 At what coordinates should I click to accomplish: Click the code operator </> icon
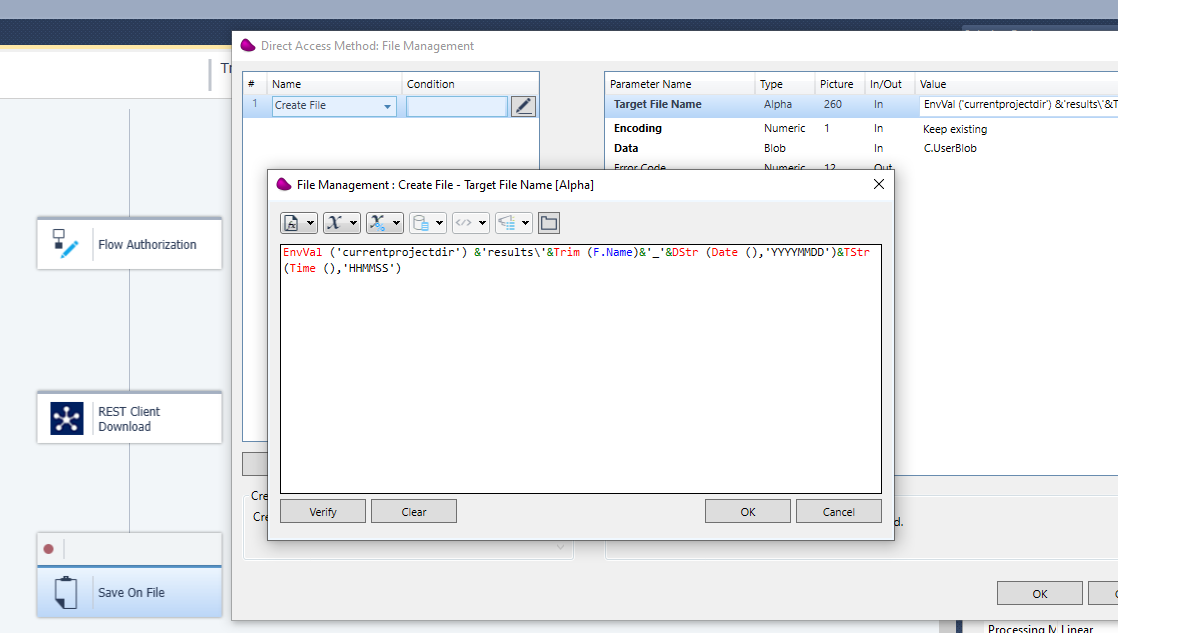[464, 222]
